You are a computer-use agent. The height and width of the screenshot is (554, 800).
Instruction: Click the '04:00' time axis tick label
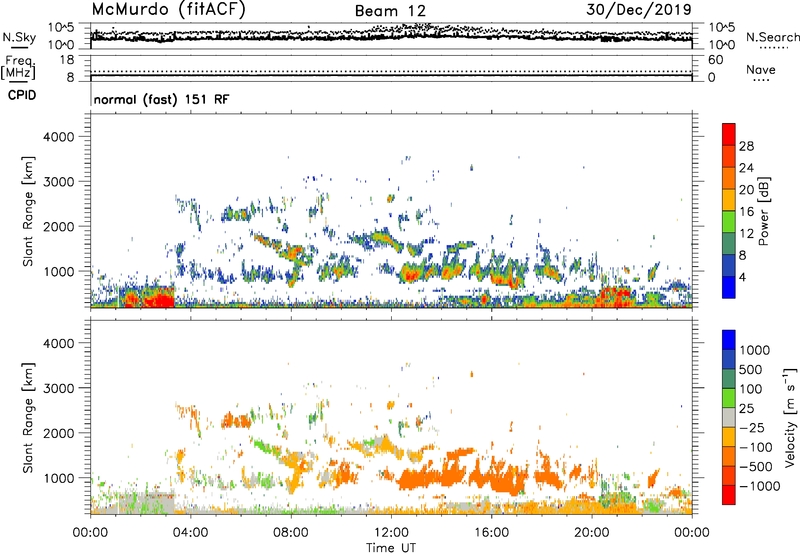pos(190,533)
